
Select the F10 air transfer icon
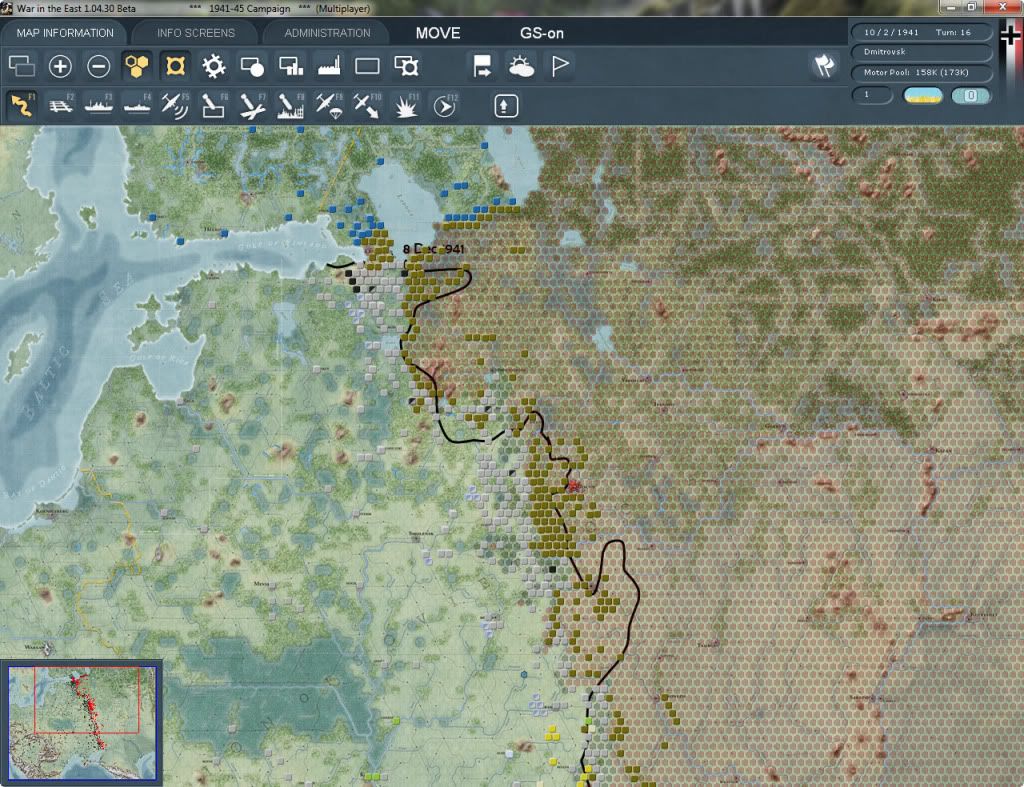(367, 105)
